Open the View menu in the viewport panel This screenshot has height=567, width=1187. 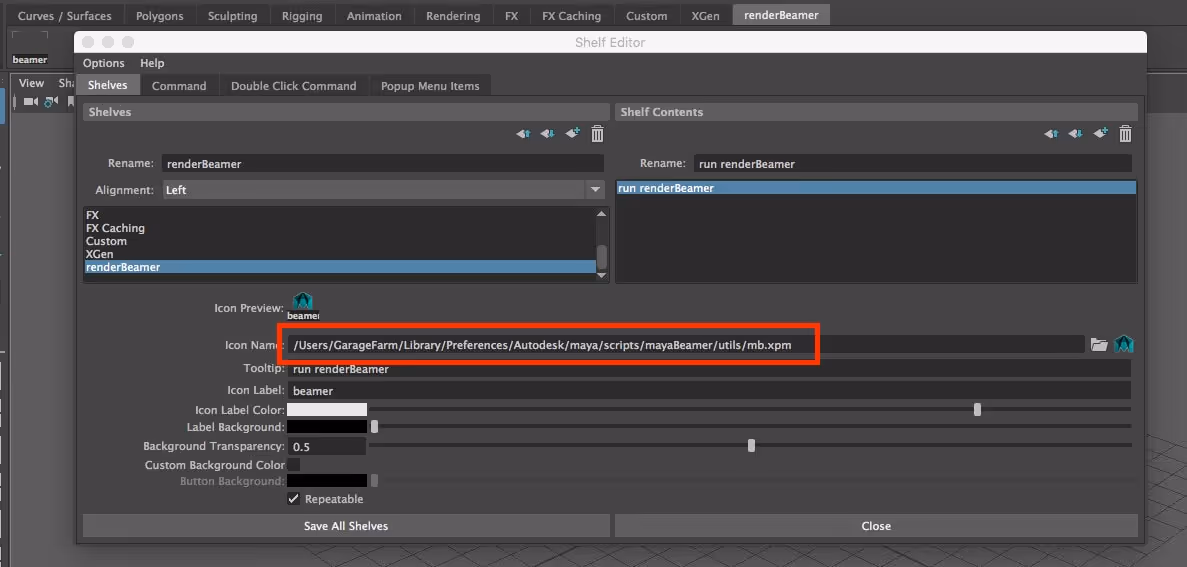pyautogui.click(x=32, y=83)
